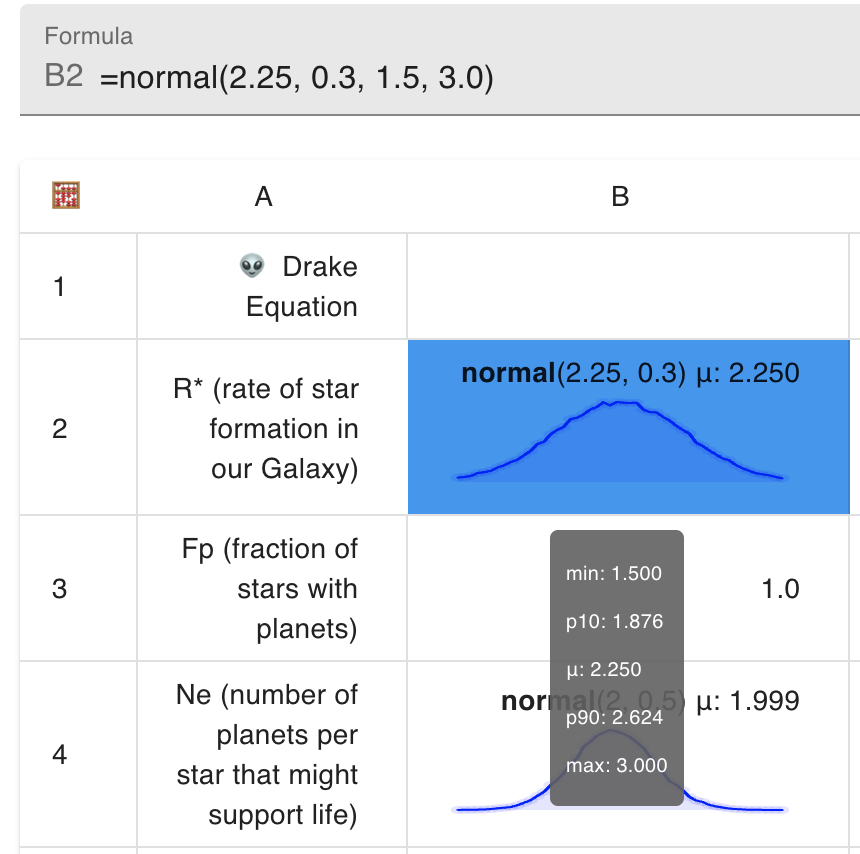Image resolution: width=860 pixels, height=854 pixels.
Task: Select column A header
Action: [x=263, y=196]
